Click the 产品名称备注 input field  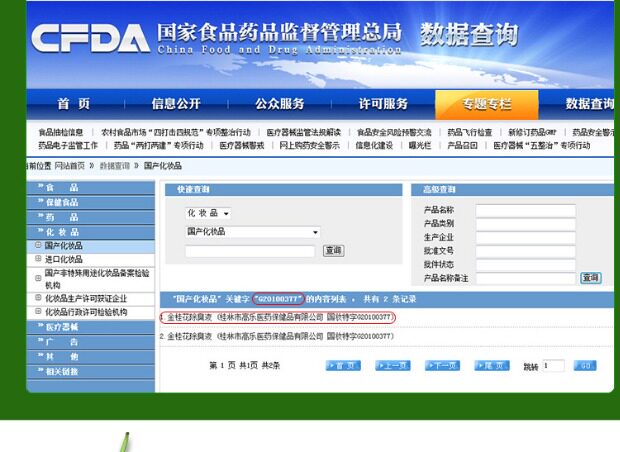pos(525,278)
